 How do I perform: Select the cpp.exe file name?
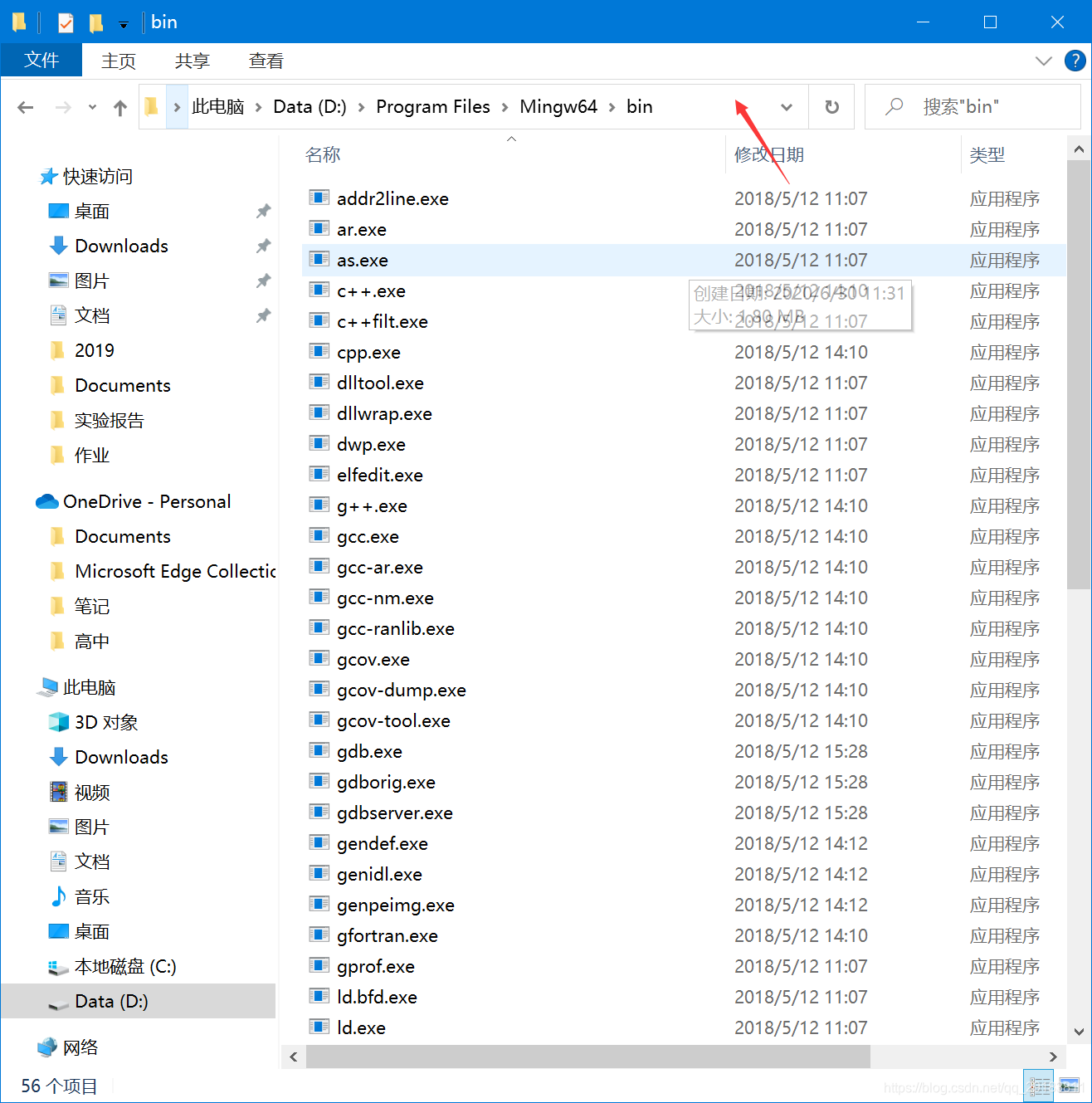368,352
